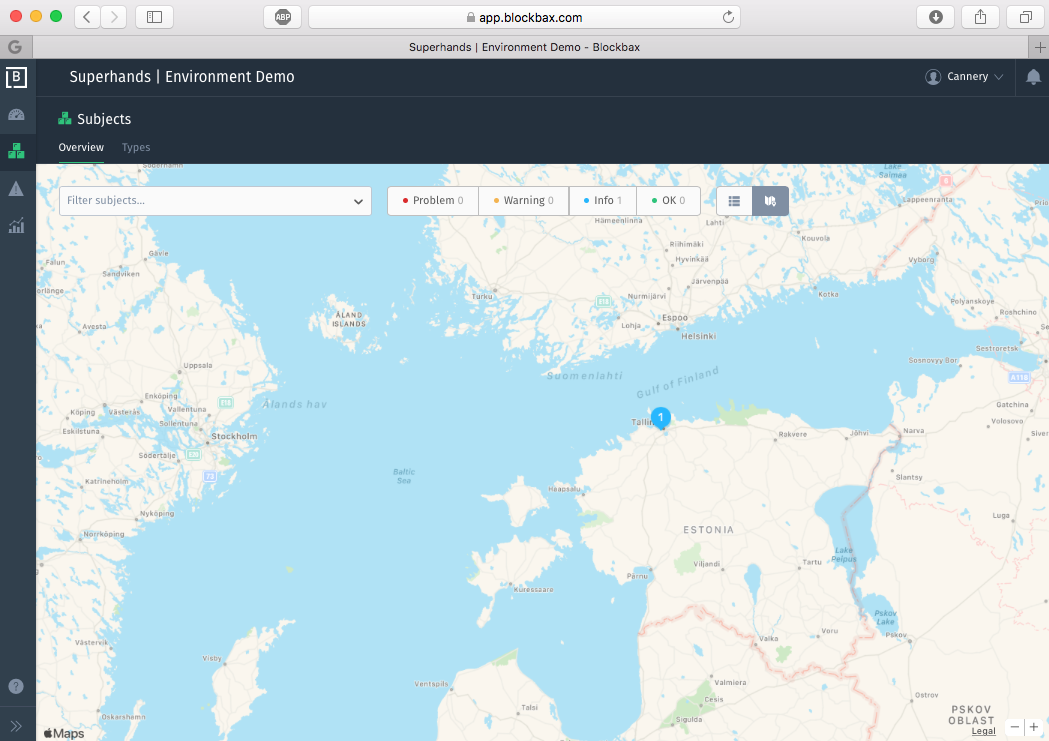This screenshot has height=741, width=1049.
Task: Click the Superhands | Environment Demo title
Action: pos(182,77)
